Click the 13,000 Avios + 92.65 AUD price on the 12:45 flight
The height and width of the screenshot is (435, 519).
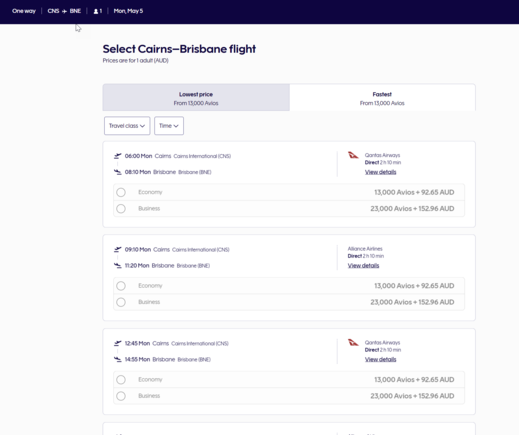[414, 380]
